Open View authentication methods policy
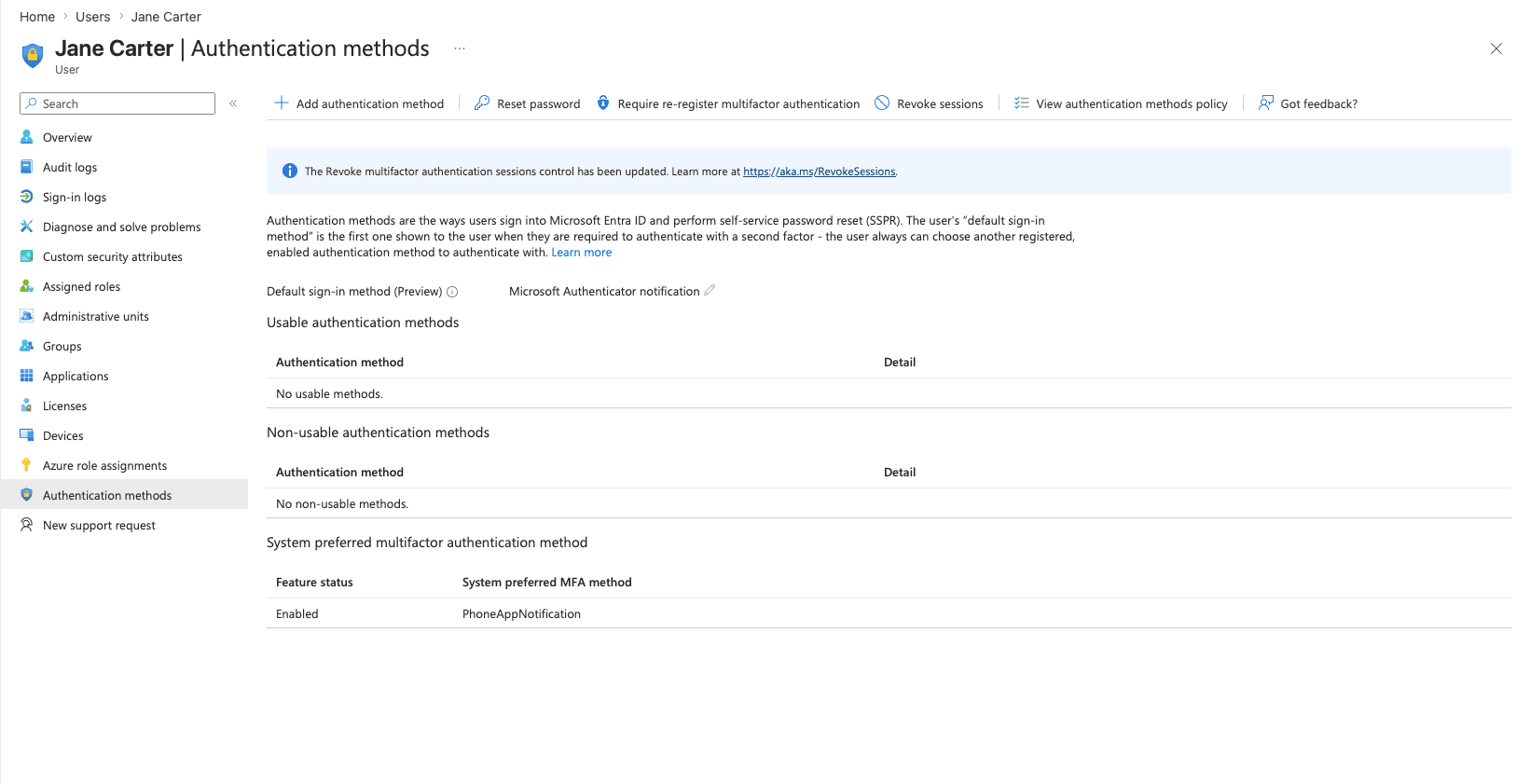The width and height of the screenshot is (1530, 784). tap(1121, 103)
